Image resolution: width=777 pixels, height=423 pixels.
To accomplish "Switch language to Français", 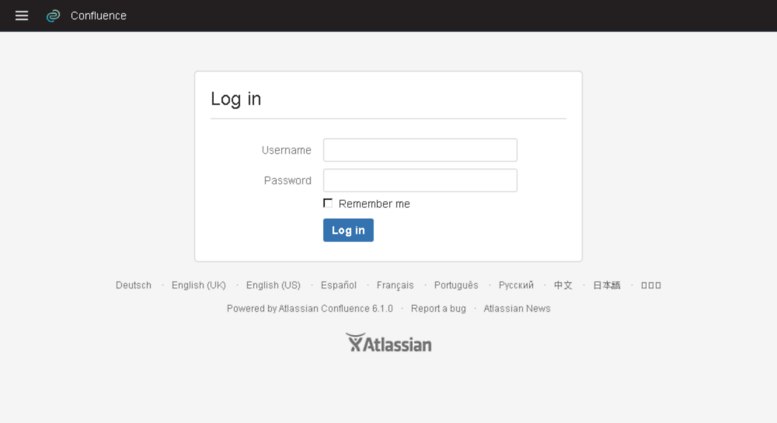I will pos(395,285).
